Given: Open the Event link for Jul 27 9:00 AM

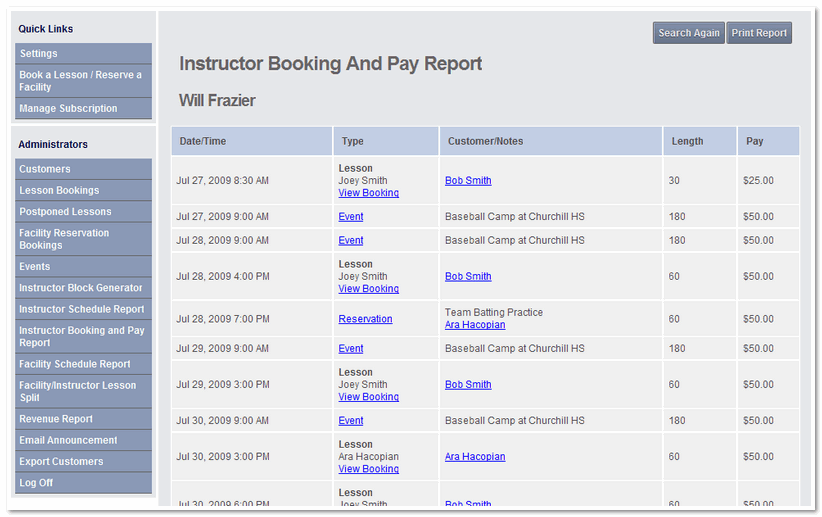Looking at the screenshot, I should (350, 217).
